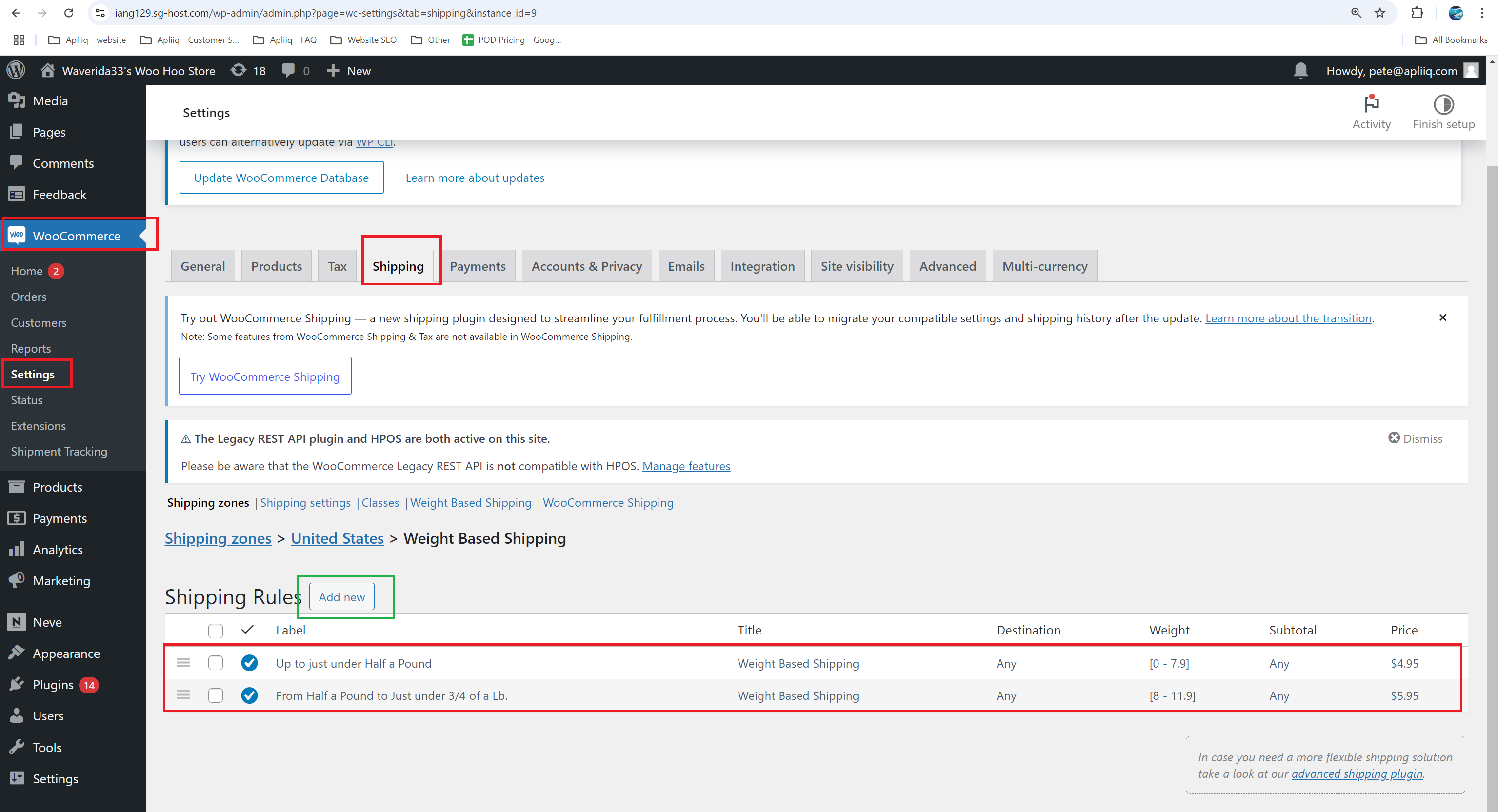Open the Howdy pete@apliiq.com account menu

pyautogui.click(x=1391, y=70)
